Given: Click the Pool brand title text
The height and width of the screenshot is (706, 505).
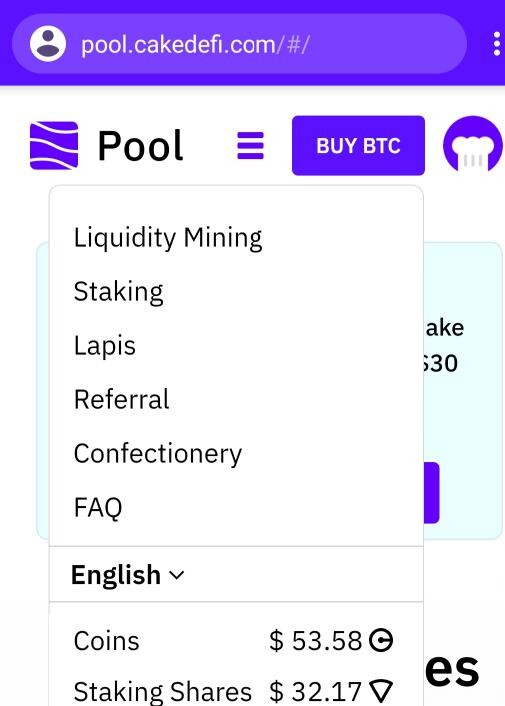Looking at the screenshot, I should coord(140,145).
